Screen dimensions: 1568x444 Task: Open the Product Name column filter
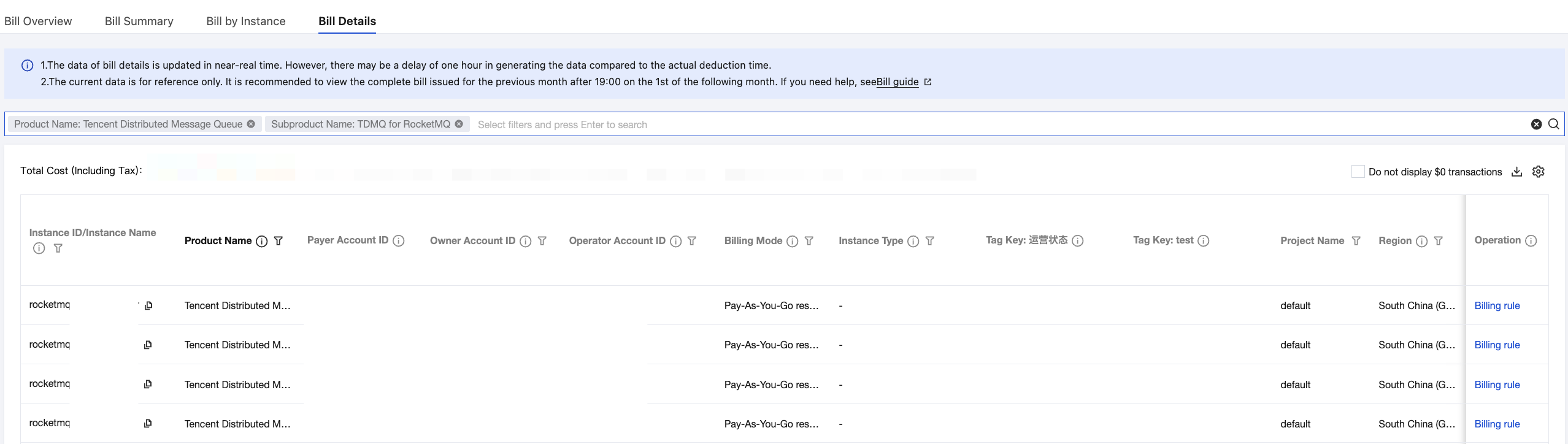tap(279, 241)
